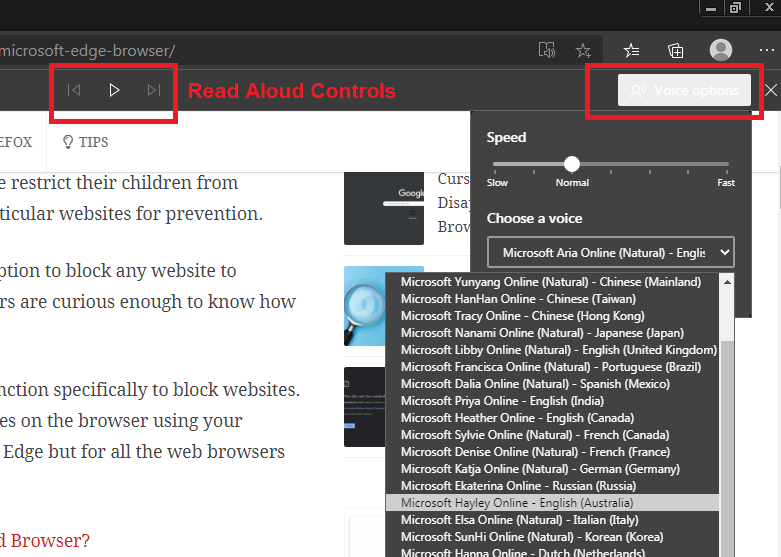Open the Favorites list icon
This screenshot has width=781, height=557.
point(631,50)
